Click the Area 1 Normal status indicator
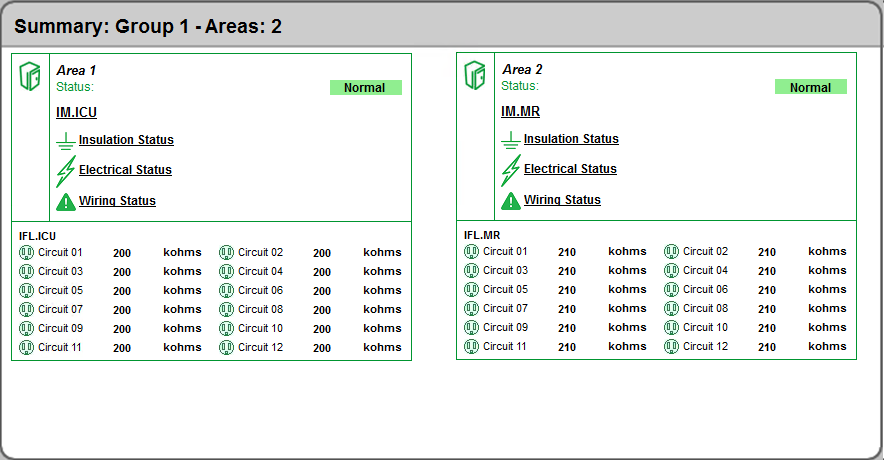Viewport: 884px width, 460px height. pyautogui.click(x=365, y=88)
